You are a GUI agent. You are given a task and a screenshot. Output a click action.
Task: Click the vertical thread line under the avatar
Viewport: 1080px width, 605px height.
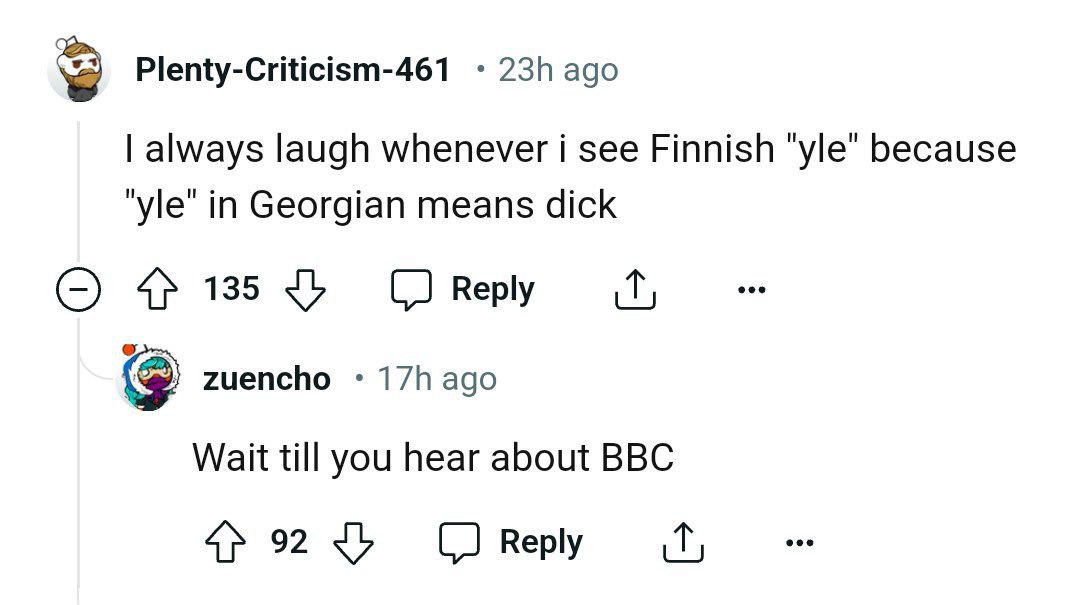pyautogui.click(x=79, y=200)
